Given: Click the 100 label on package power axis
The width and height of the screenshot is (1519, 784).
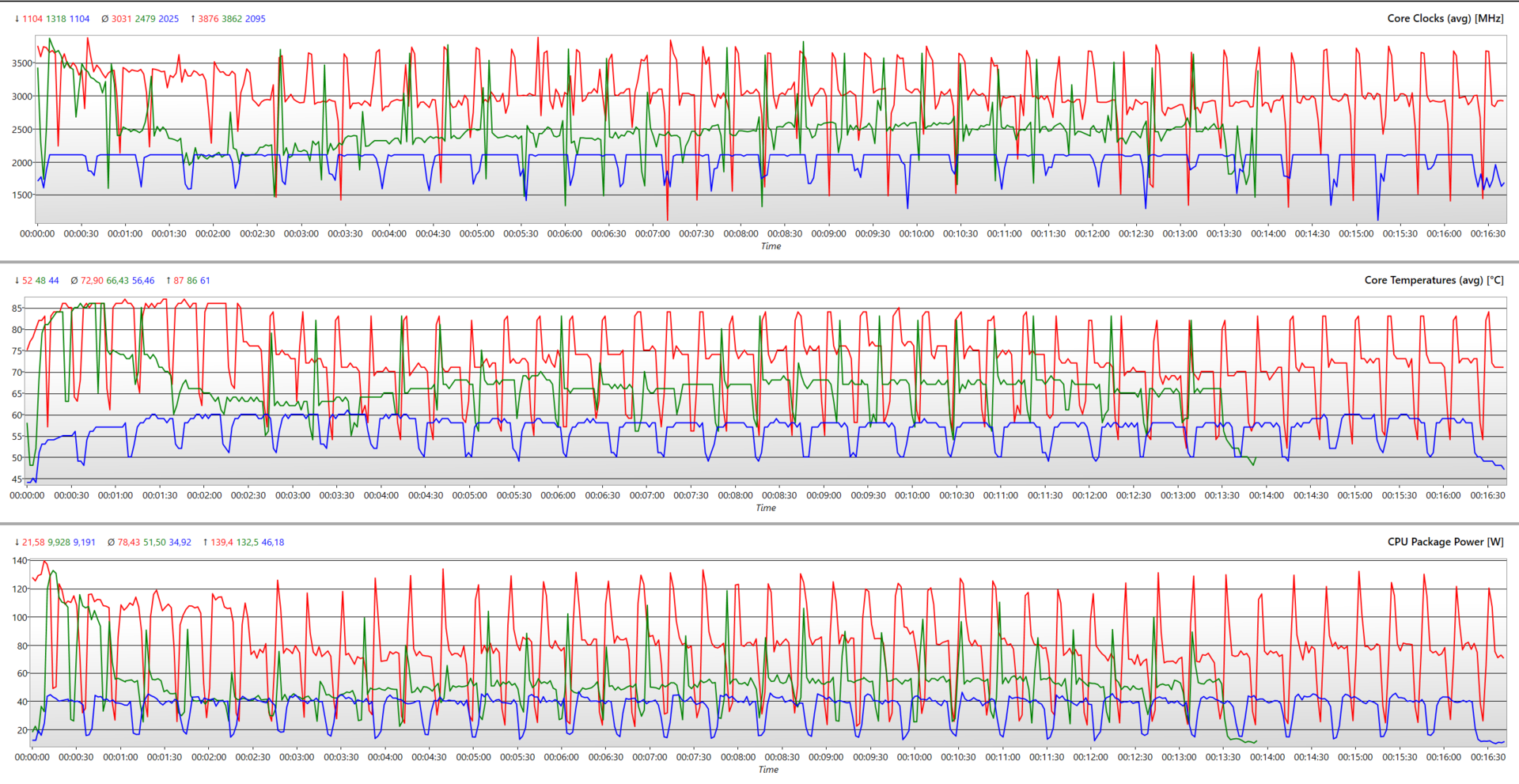Looking at the screenshot, I should click(x=20, y=618).
